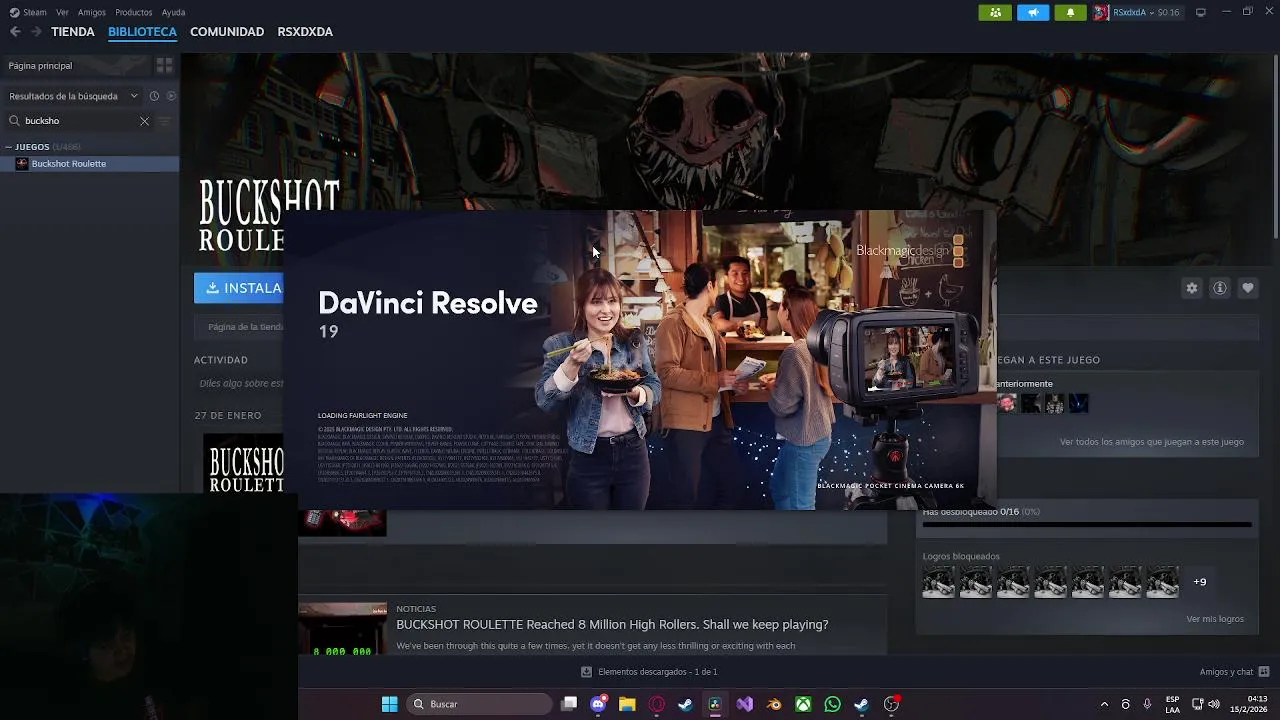Screen dimensions: 1280x720
Task: Open File Explorer from the taskbar
Action: tap(627, 704)
